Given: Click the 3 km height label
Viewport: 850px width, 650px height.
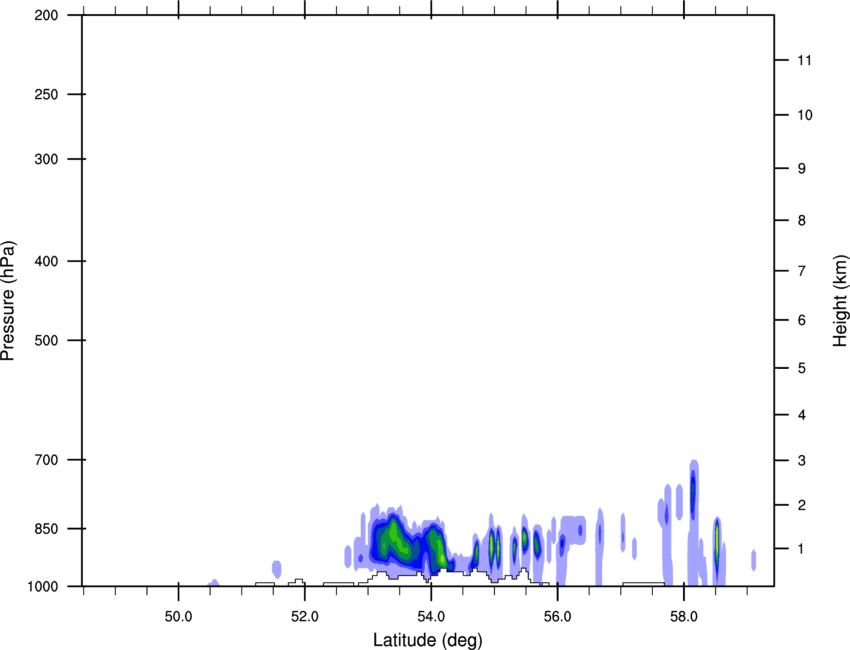Looking at the screenshot, I should tap(802, 461).
